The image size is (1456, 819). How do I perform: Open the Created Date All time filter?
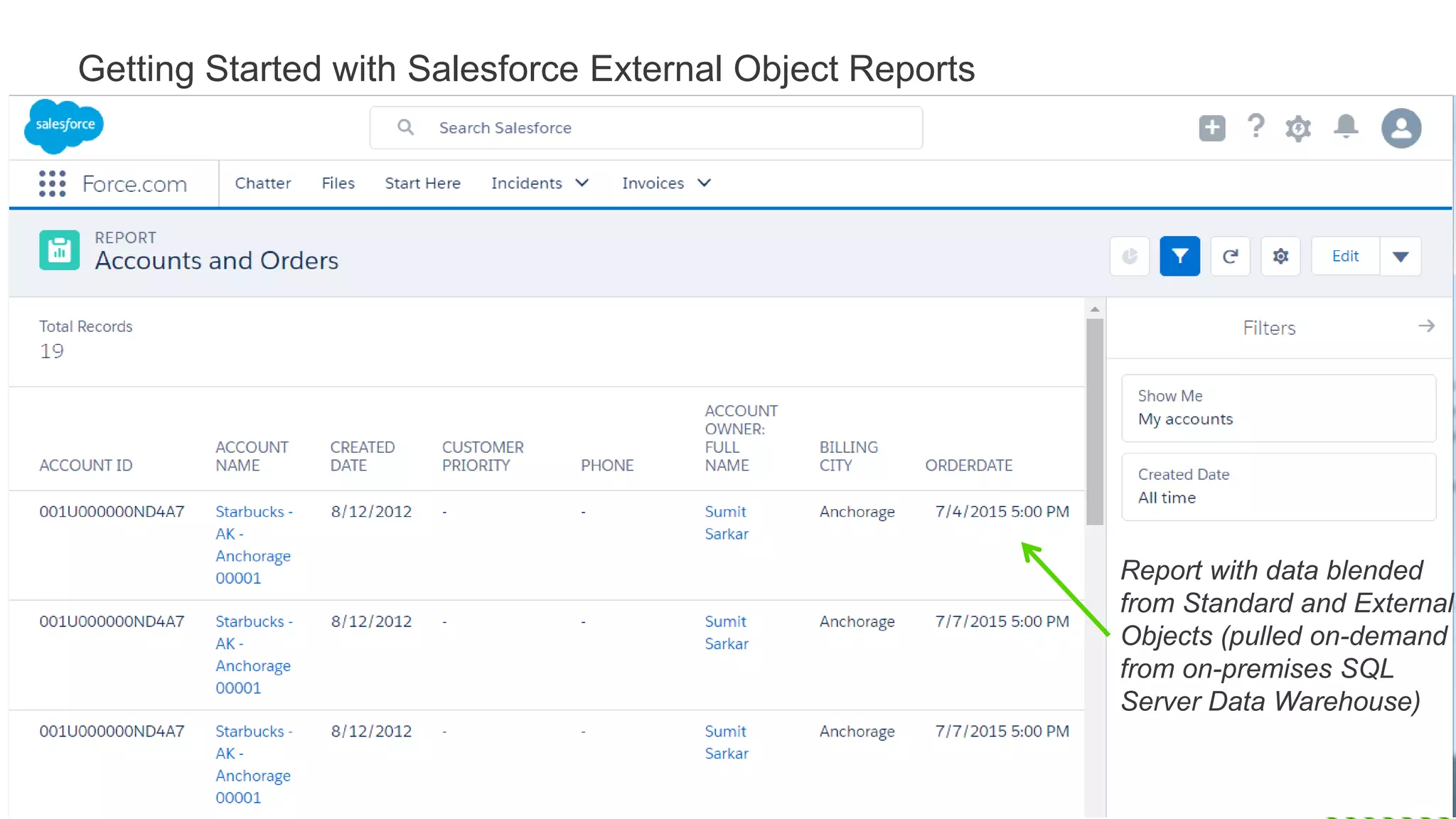coord(1279,487)
